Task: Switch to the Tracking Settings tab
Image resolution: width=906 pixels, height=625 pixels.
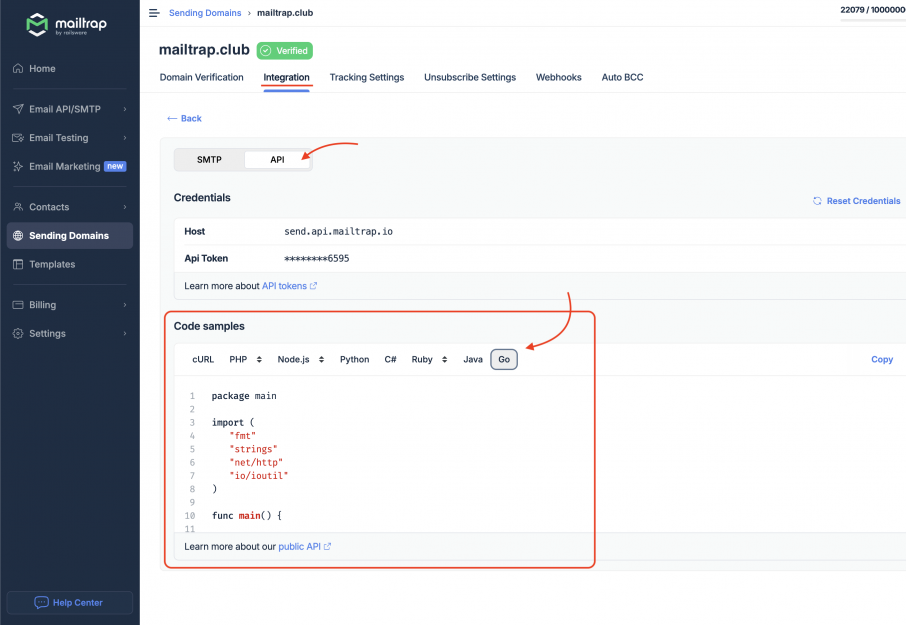Action: [364, 77]
